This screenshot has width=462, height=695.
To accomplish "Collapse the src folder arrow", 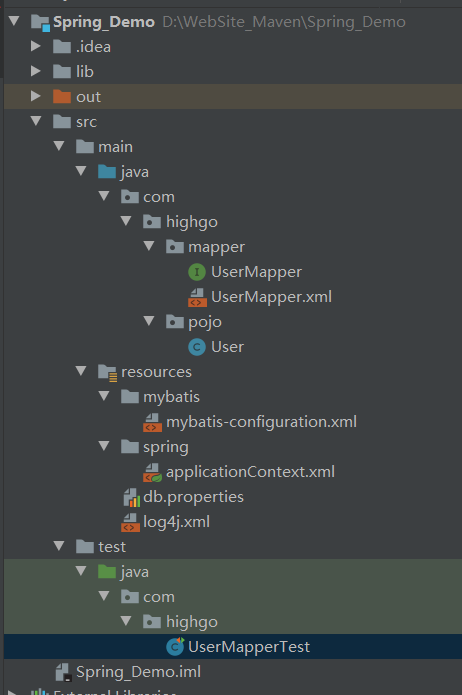I will point(36,121).
